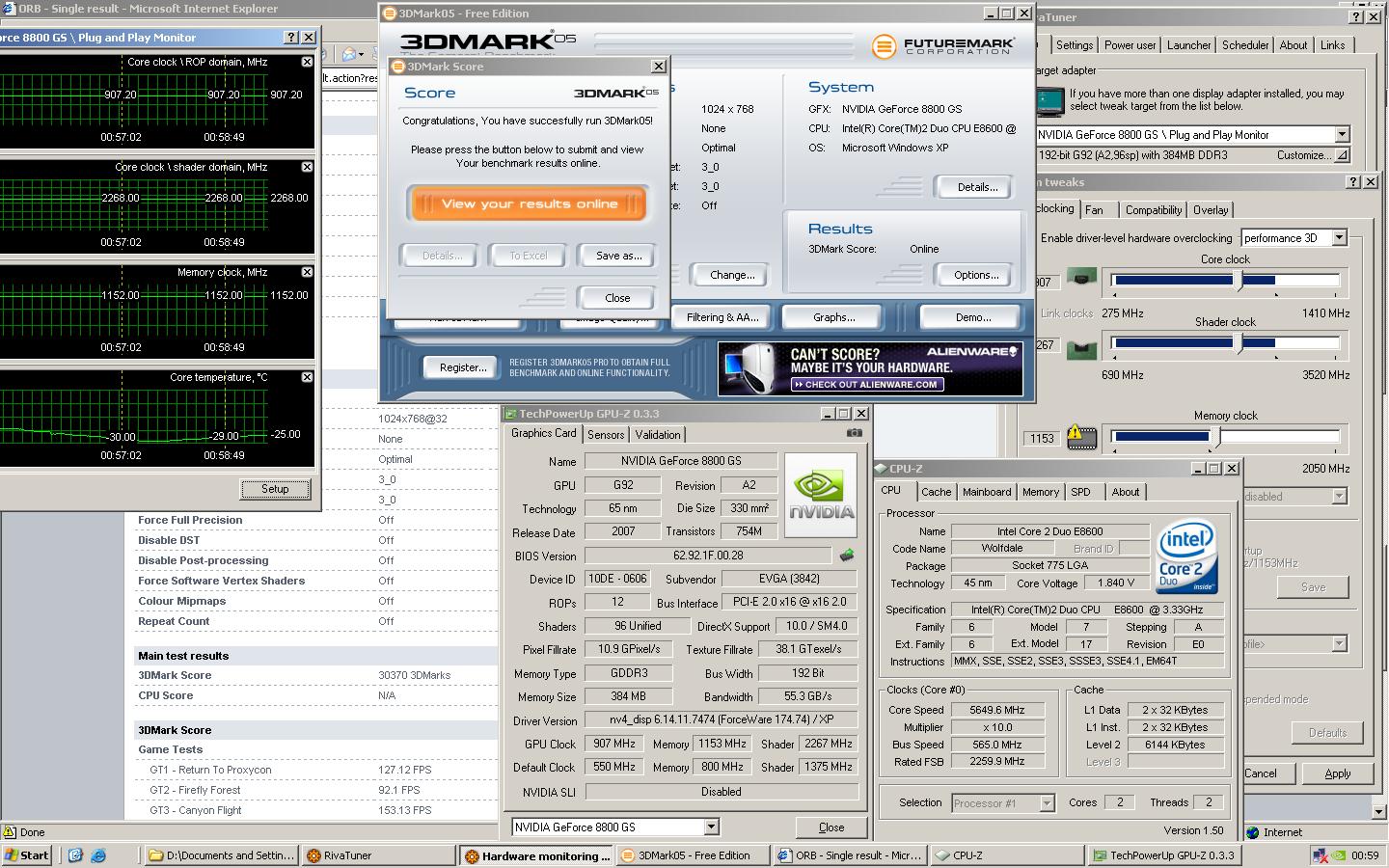
Task: Click the Graphs button in 3DMark05
Action: point(833,317)
